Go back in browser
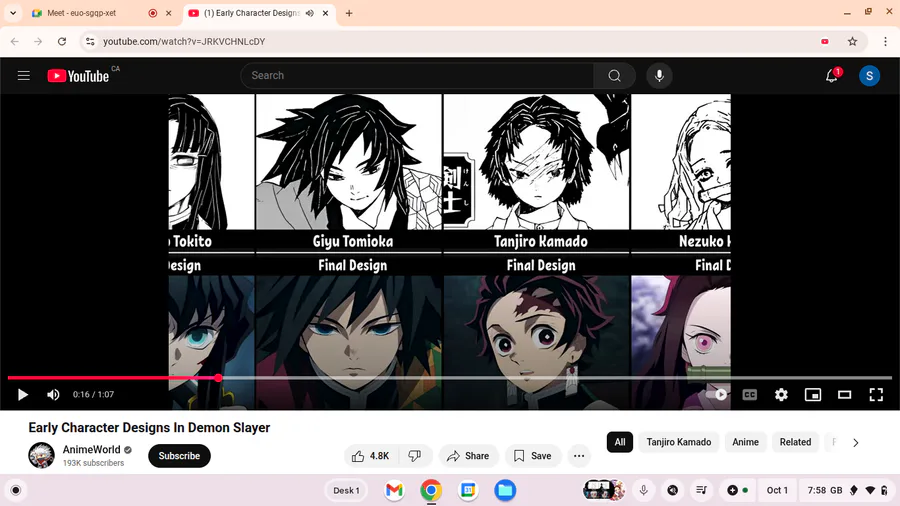The image size is (900, 506). tap(15, 41)
